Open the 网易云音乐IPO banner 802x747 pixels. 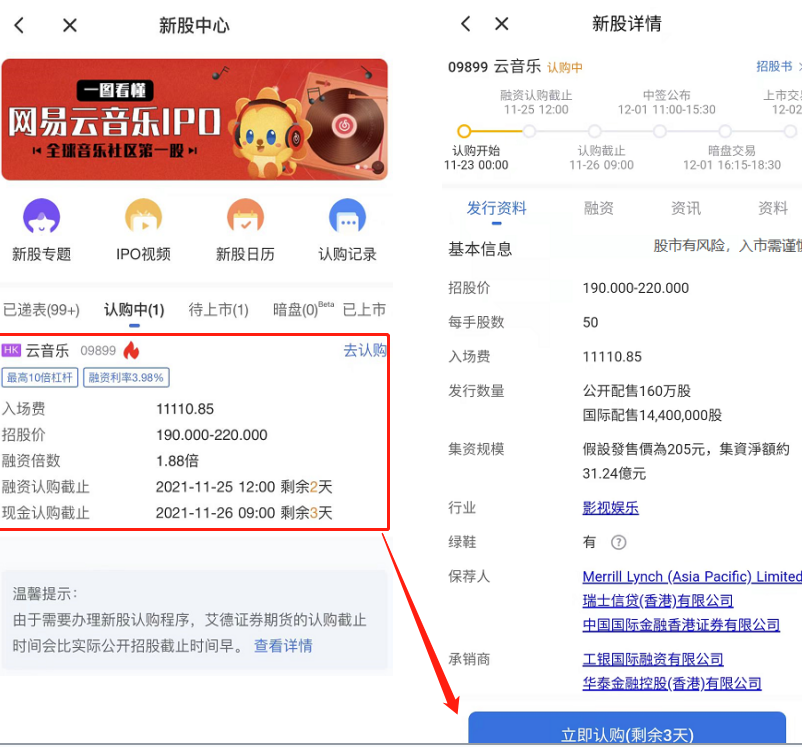194,119
